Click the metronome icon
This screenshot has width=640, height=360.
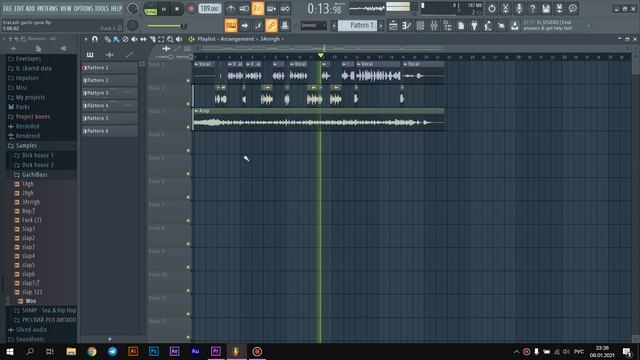pos(231,8)
